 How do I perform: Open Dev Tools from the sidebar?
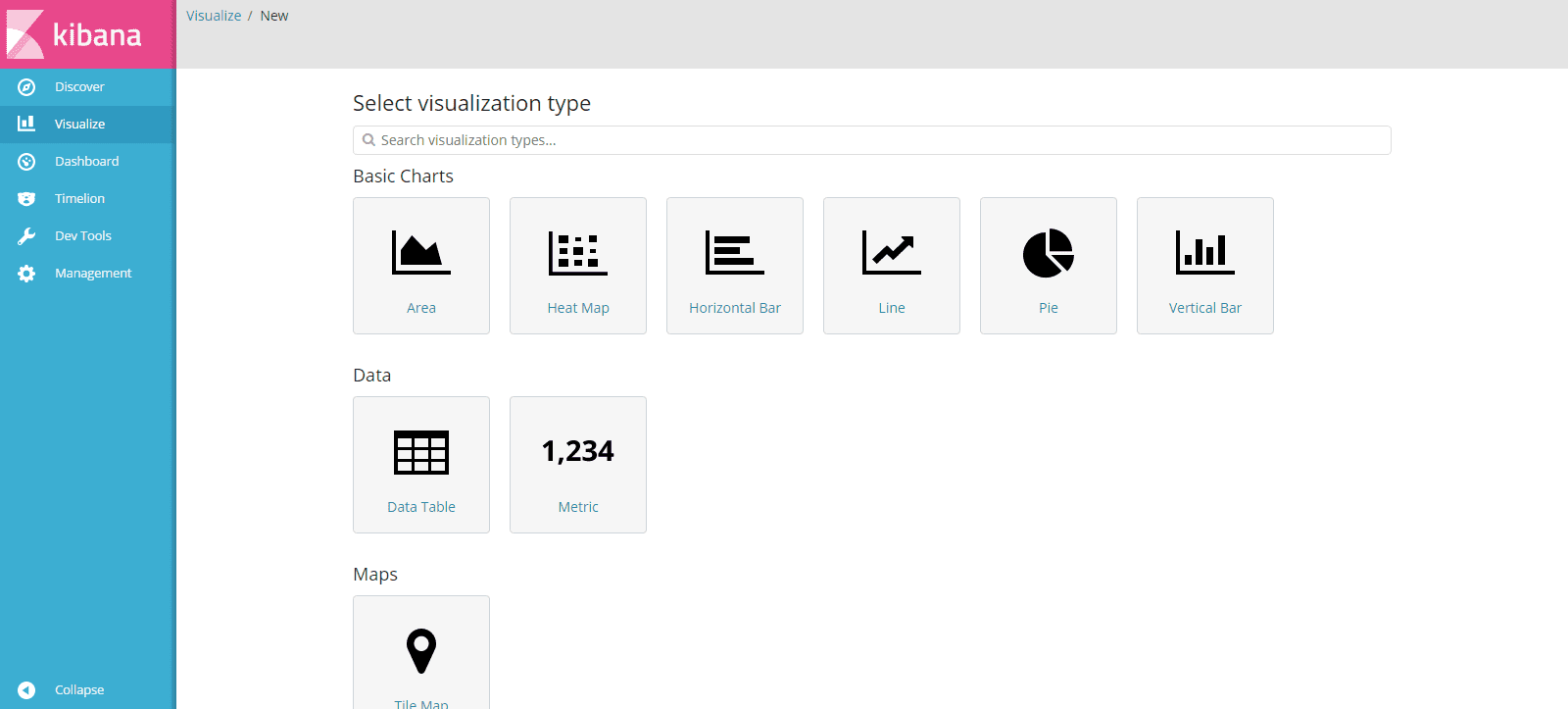[x=83, y=236]
